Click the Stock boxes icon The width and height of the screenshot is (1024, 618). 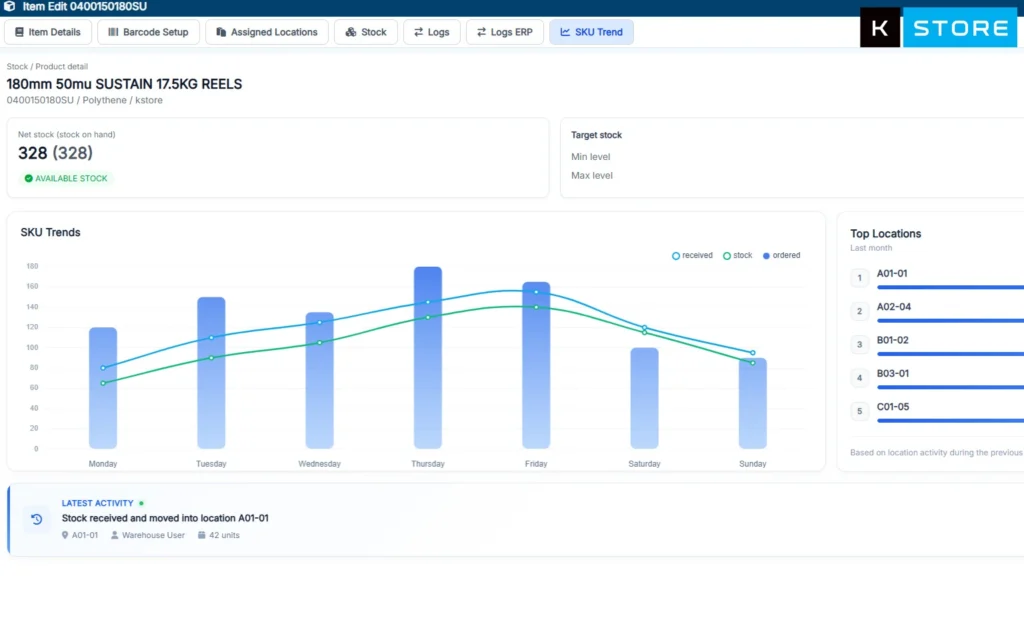351,32
